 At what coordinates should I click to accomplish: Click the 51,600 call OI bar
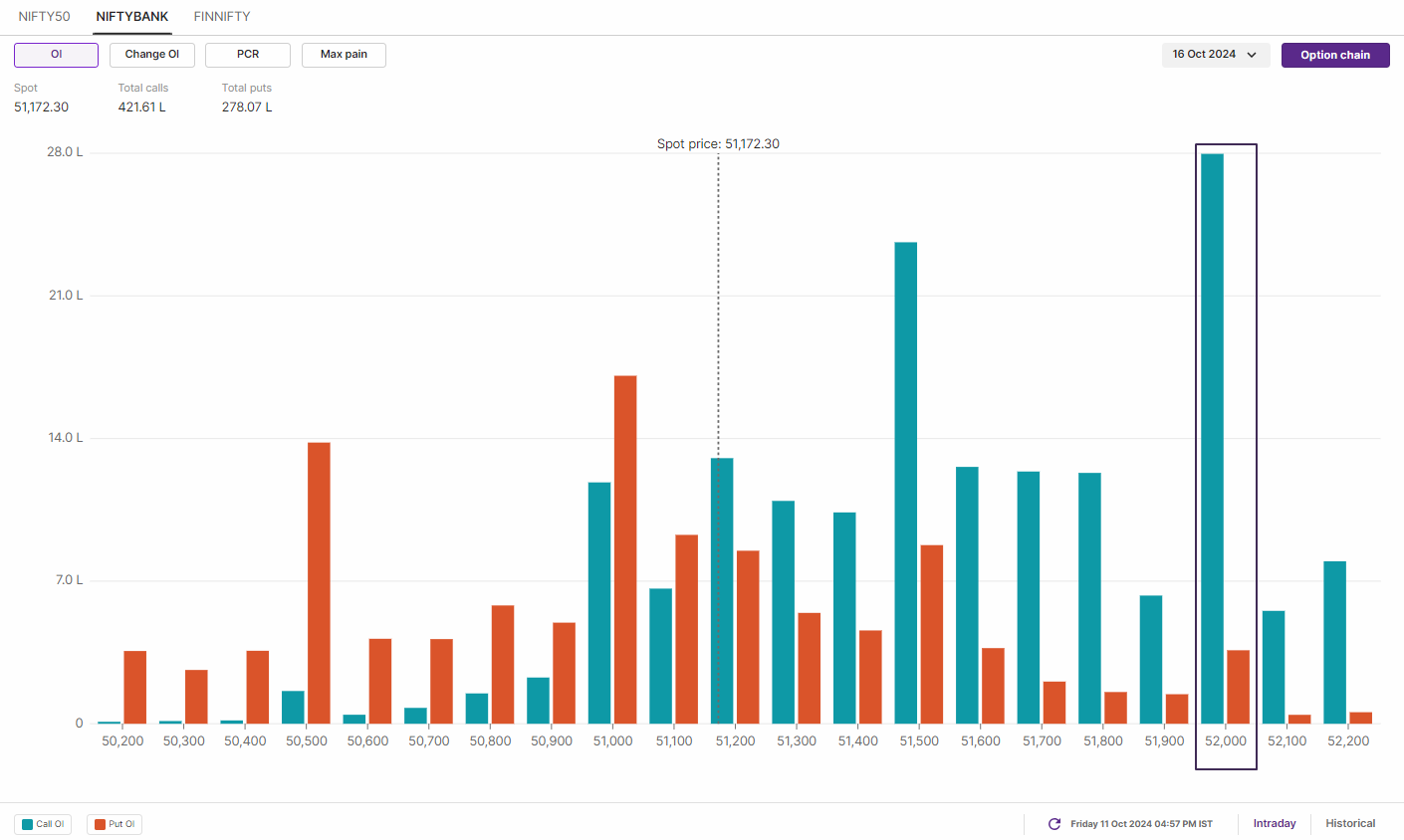tap(967, 595)
